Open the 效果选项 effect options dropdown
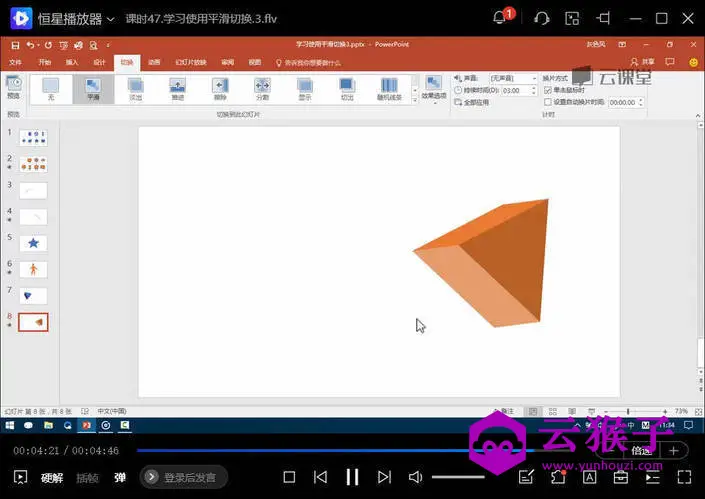This screenshot has height=499, width=705. (434, 89)
